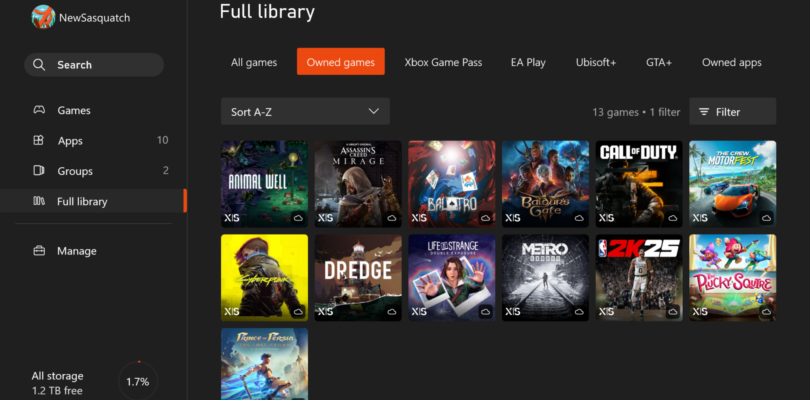Viewport: 810px width, 400px height.
Task: Open the Metro game tile
Action: pos(545,278)
